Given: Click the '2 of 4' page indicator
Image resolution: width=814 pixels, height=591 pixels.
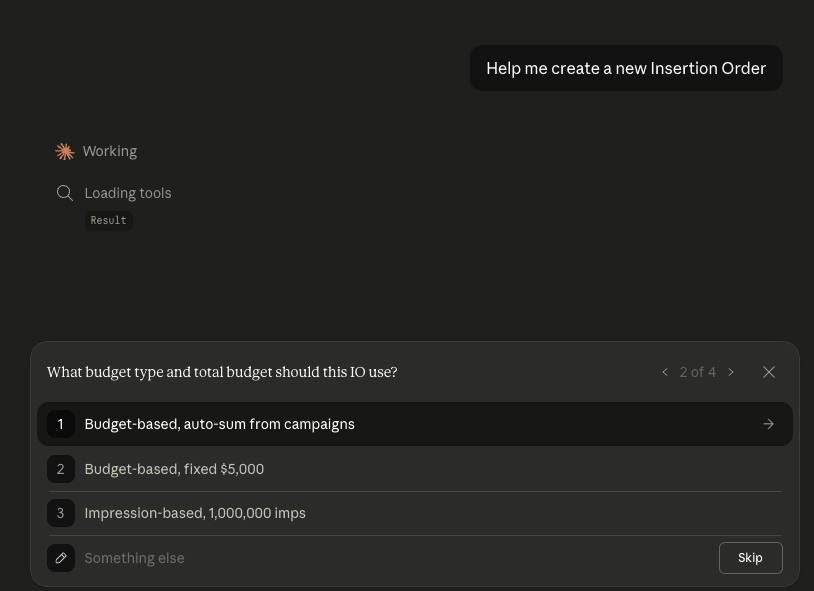Looking at the screenshot, I should click(x=698, y=372).
